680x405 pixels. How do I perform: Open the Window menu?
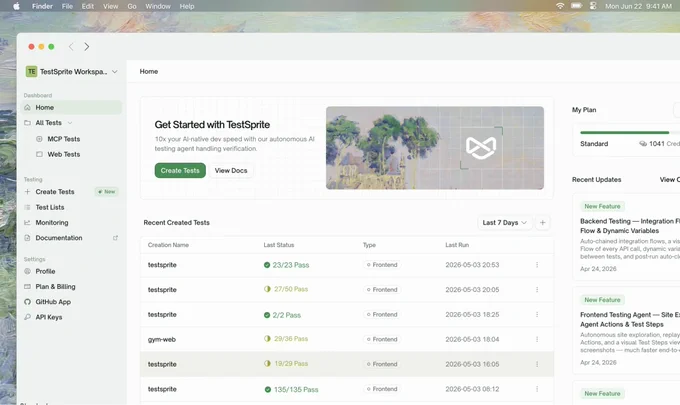point(158,6)
